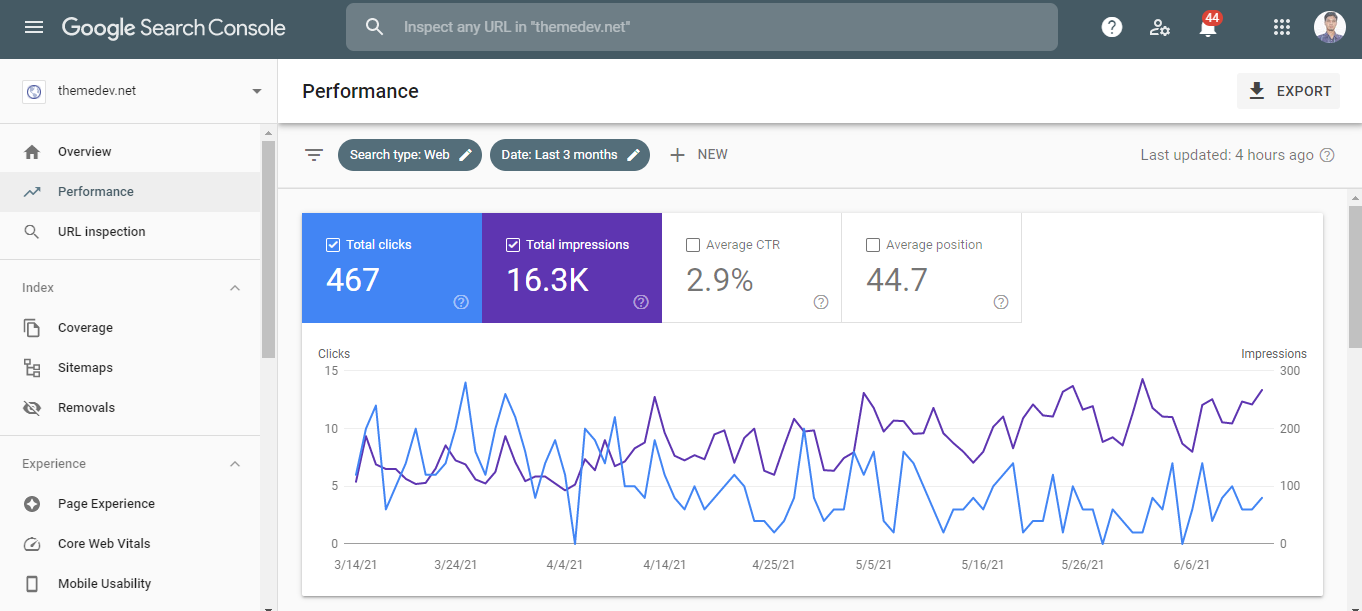Click inside the Inspect any URL field
This screenshot has height=611, width=1362.
pos(702,27)
